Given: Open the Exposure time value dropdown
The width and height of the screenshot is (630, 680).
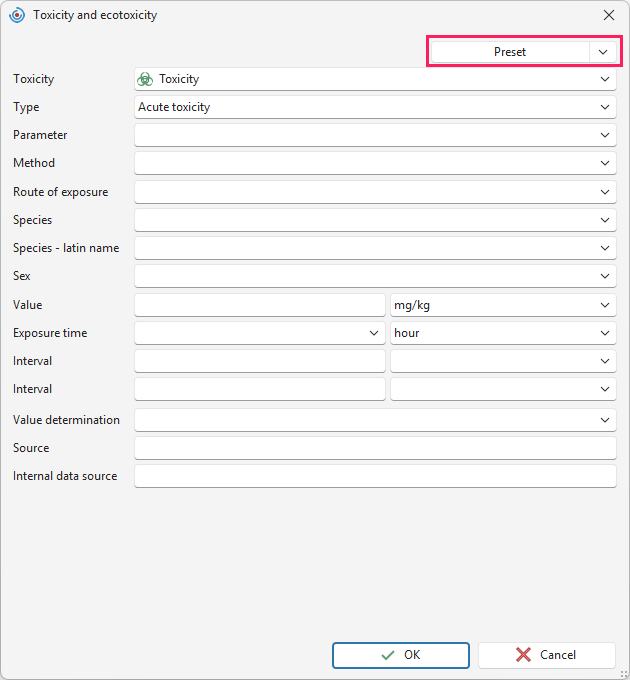Looking at the screenshot, I should point(260,333).
